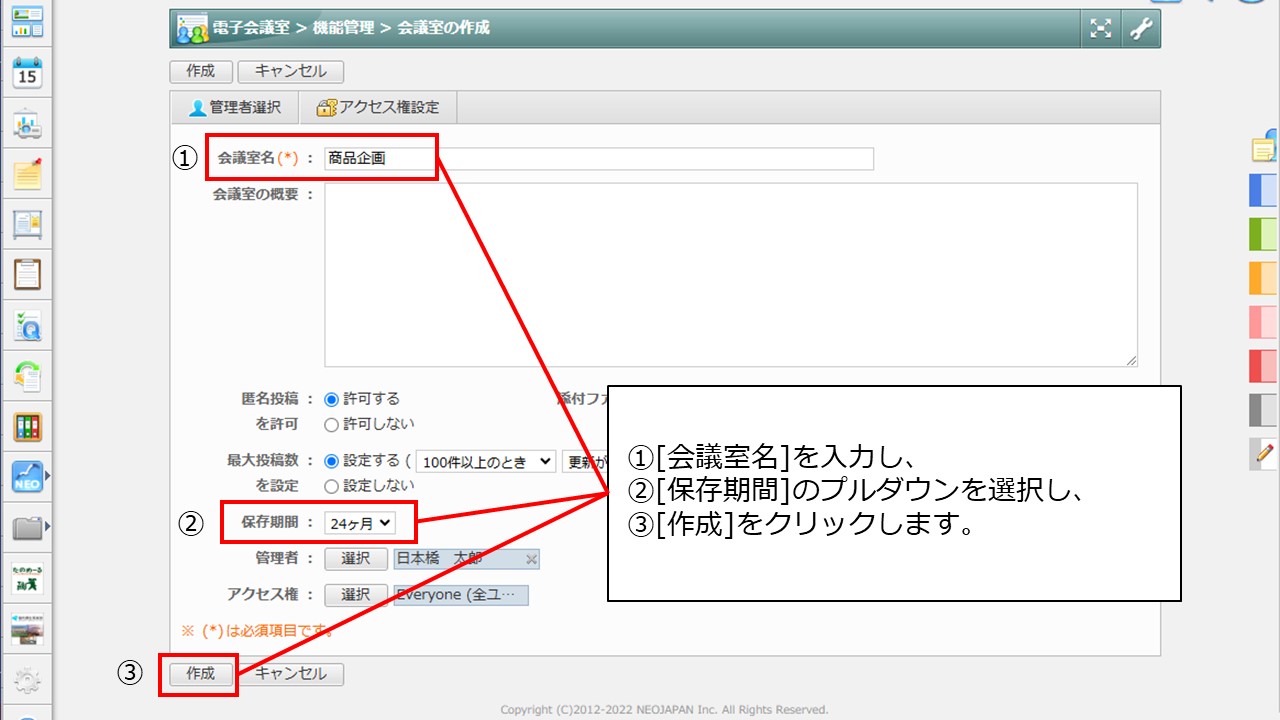Open the landscape photo thumbnail below たのめーる
Image resolution: width=1280 pixels, height=720 pixels.
coord(27,628)
